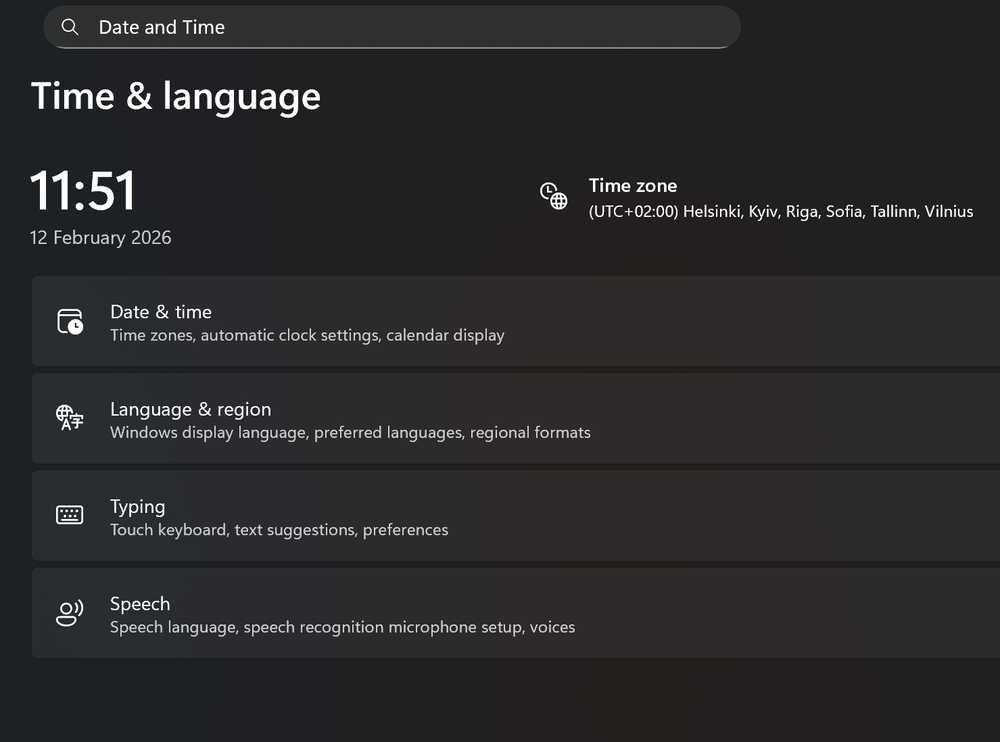Focus the search box containing 'Date and Time'
Screen dimensions: 1000x742
click(x=400, y=27)
